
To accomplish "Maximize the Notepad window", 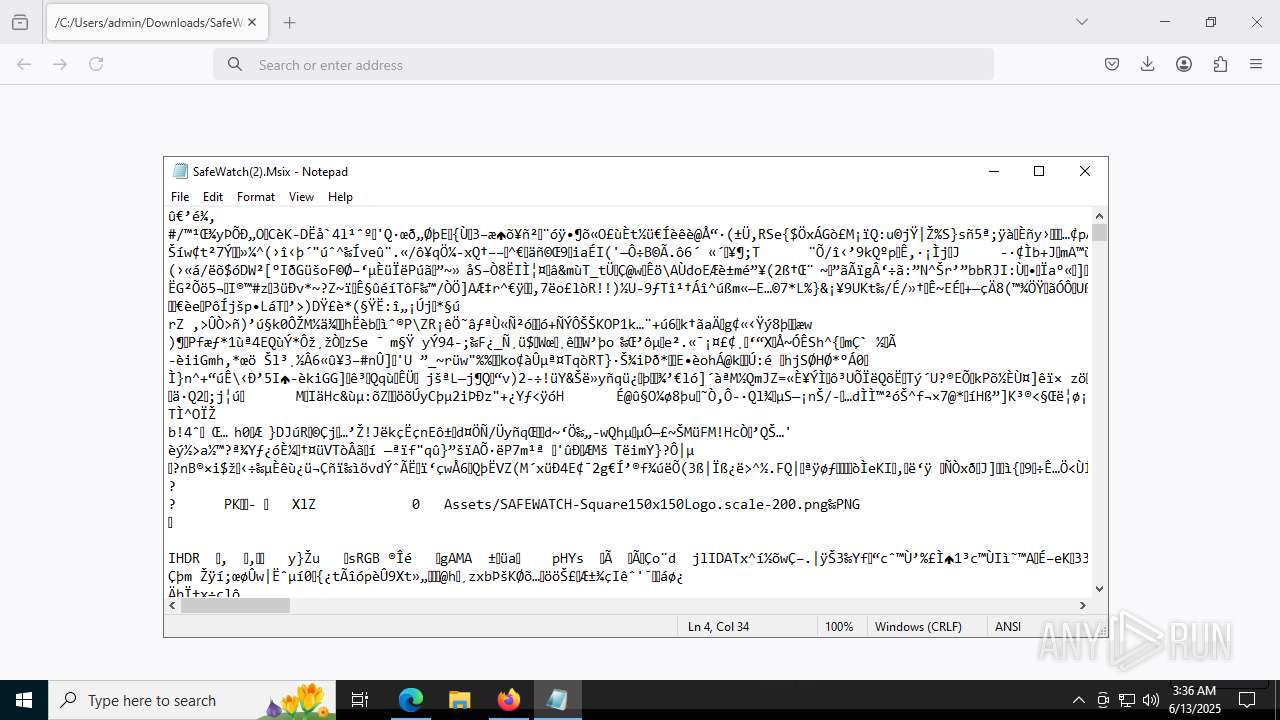I will (1039, 171).
